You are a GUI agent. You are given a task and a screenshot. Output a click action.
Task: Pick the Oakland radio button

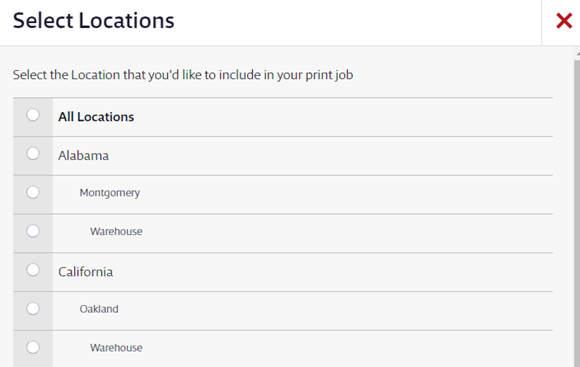33,309
